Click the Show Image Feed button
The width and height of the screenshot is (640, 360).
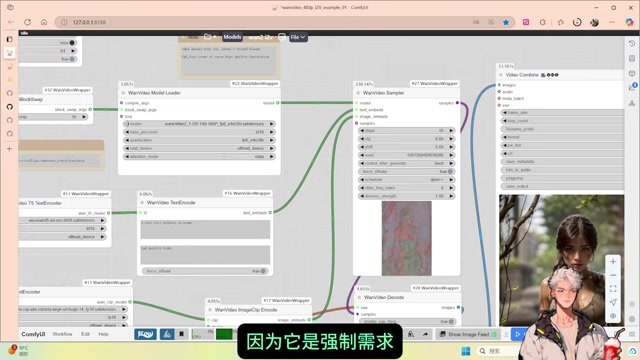468,334
